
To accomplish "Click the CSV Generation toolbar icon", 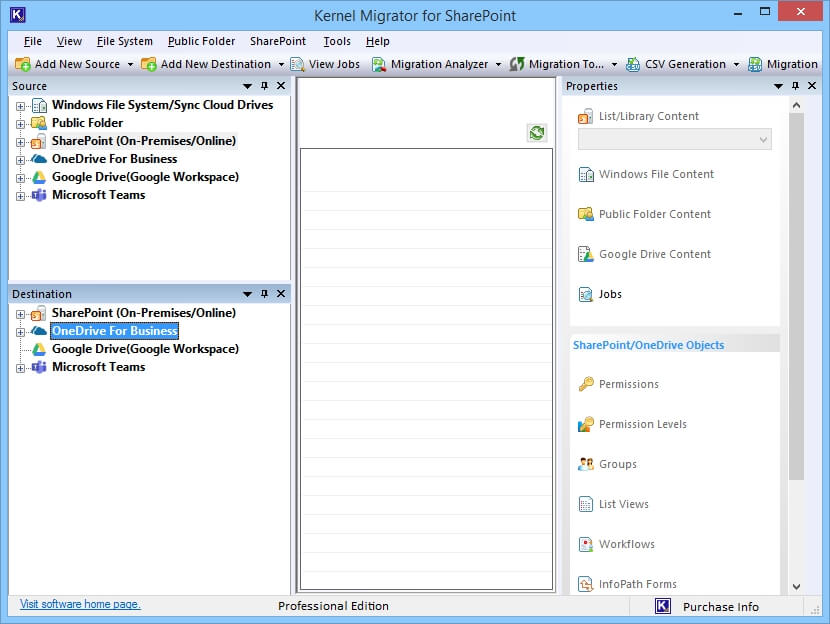I will point(633,65).
